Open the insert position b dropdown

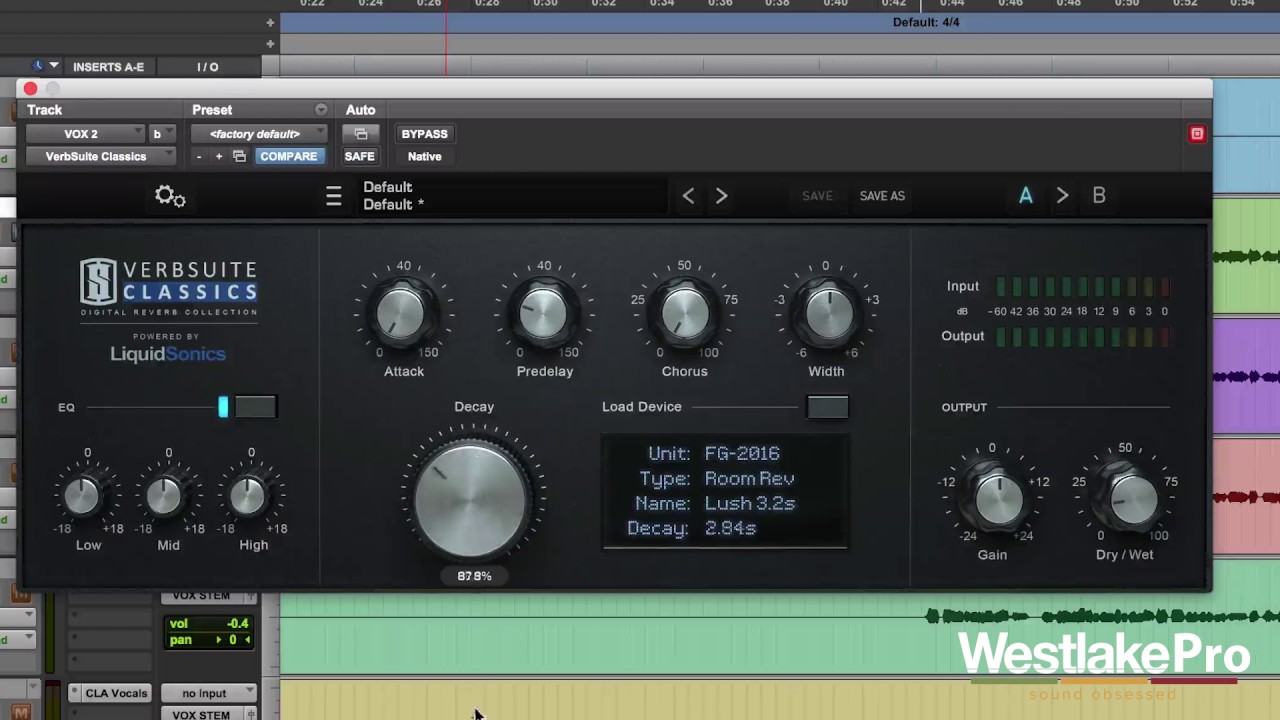coord(162,134)
